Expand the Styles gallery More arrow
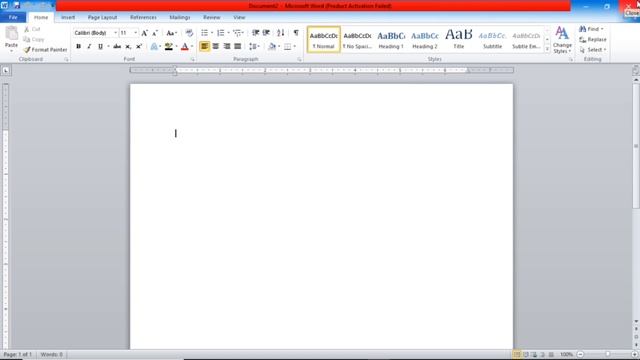640x360 pixels. 547,49
